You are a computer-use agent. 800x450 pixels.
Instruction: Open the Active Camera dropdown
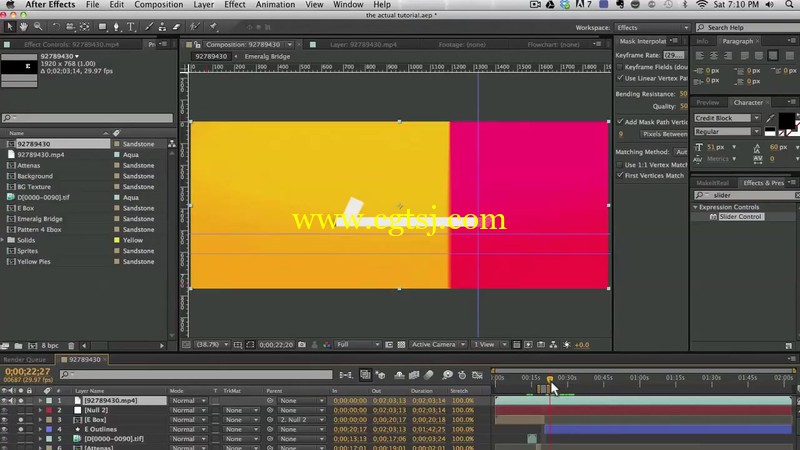[x=438, y=345]
